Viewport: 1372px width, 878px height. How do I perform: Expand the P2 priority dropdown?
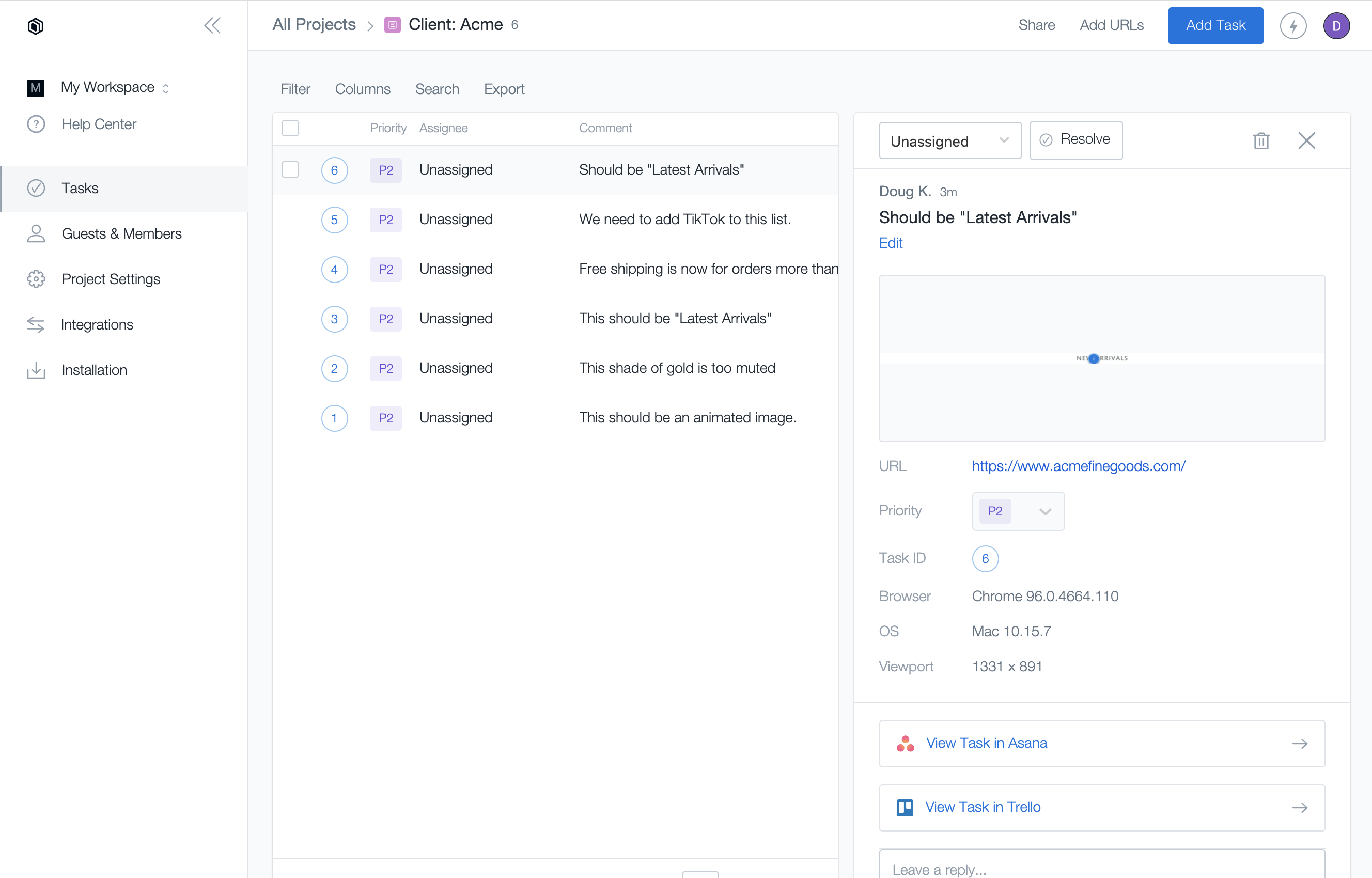tap(1018, 511)
